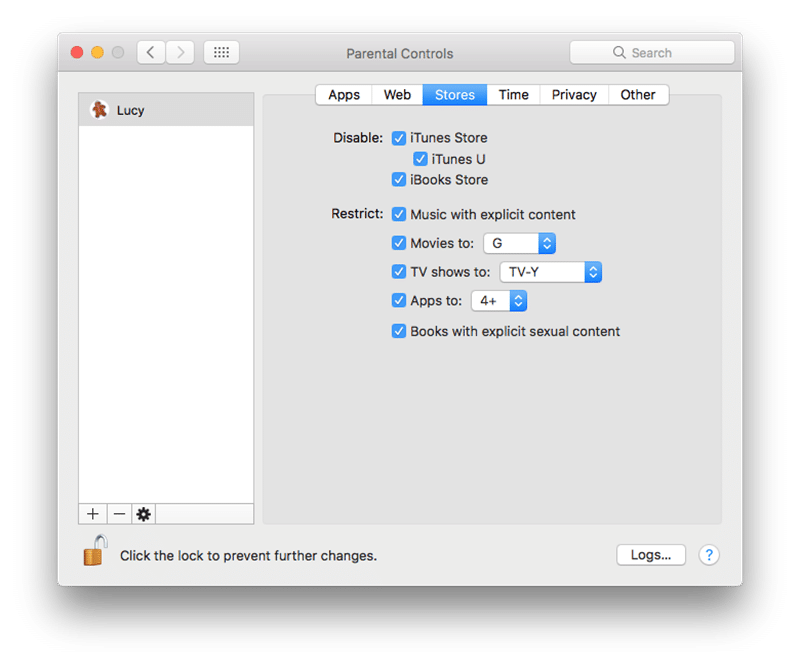The width and height of the screenshot is (800, 668).
Task: Switch to the Privacy tab
Action: click(x=574, y=95)
